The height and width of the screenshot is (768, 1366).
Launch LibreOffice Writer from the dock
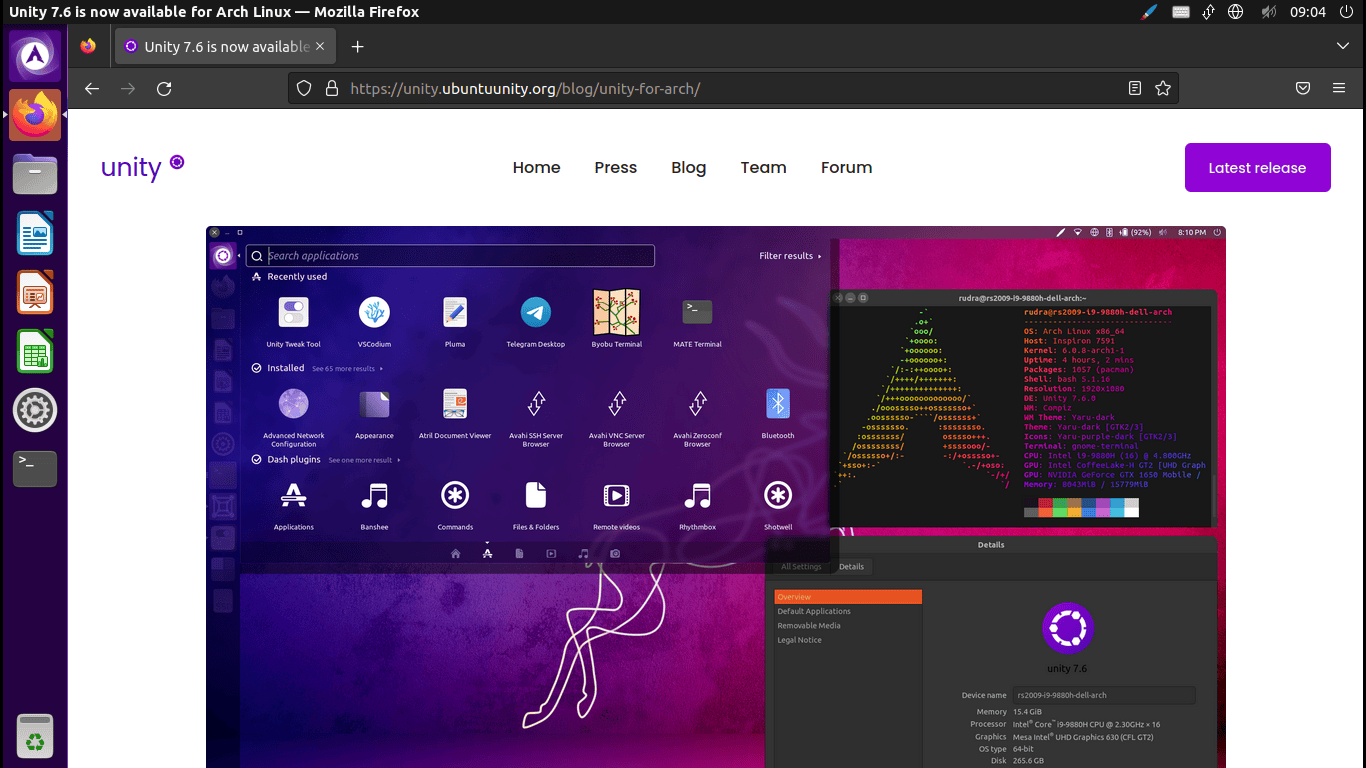pos(35,234)
